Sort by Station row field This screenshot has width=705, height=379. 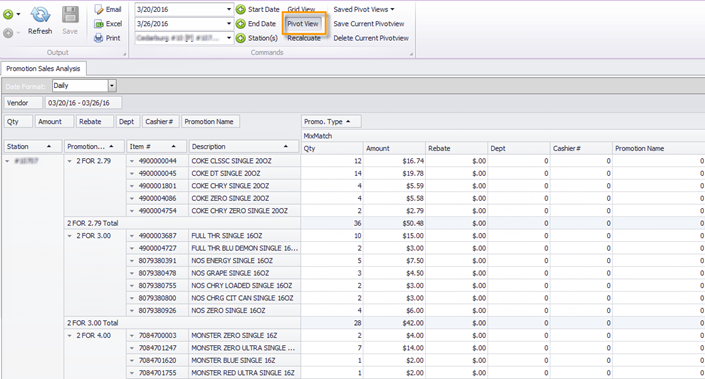pyautogui.click(x=32, y=147)
